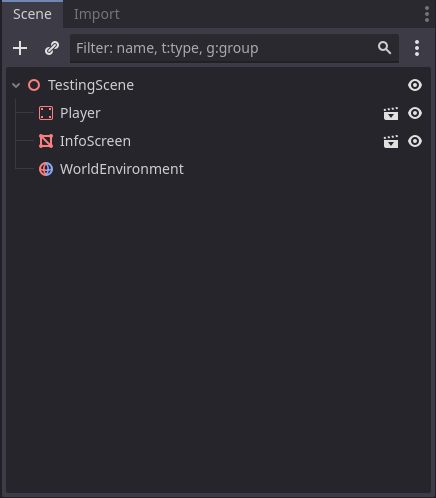Click the Add Child Node plus icon
This screenshot has width=436, height=498.
20,48
